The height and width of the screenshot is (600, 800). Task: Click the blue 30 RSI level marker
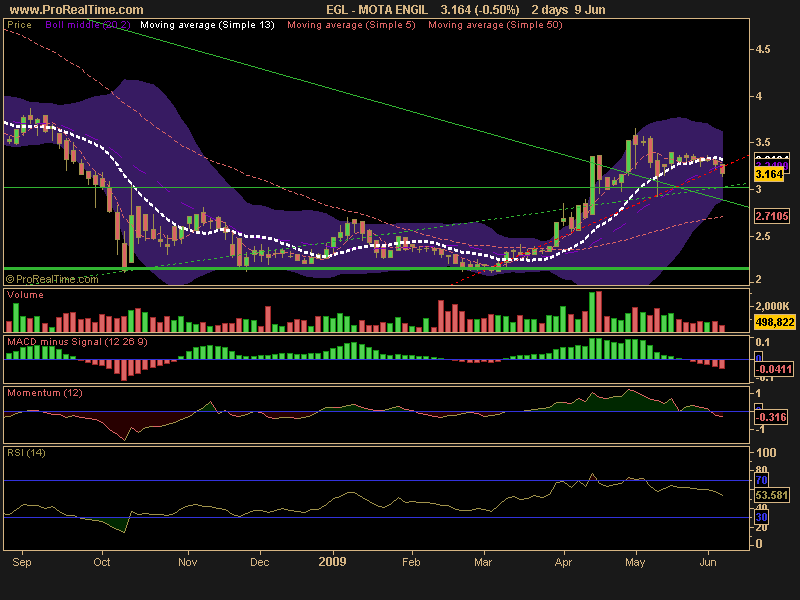[759, 517]
